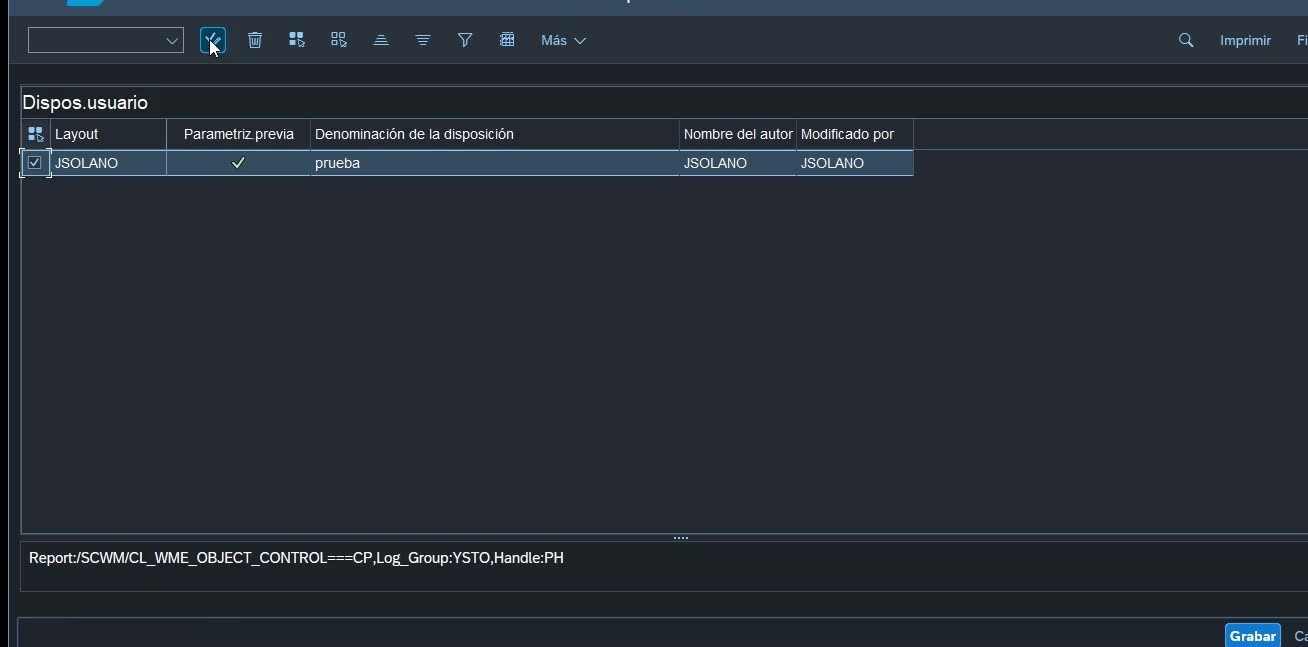Sort layouts in ascending order

point(381,40)
